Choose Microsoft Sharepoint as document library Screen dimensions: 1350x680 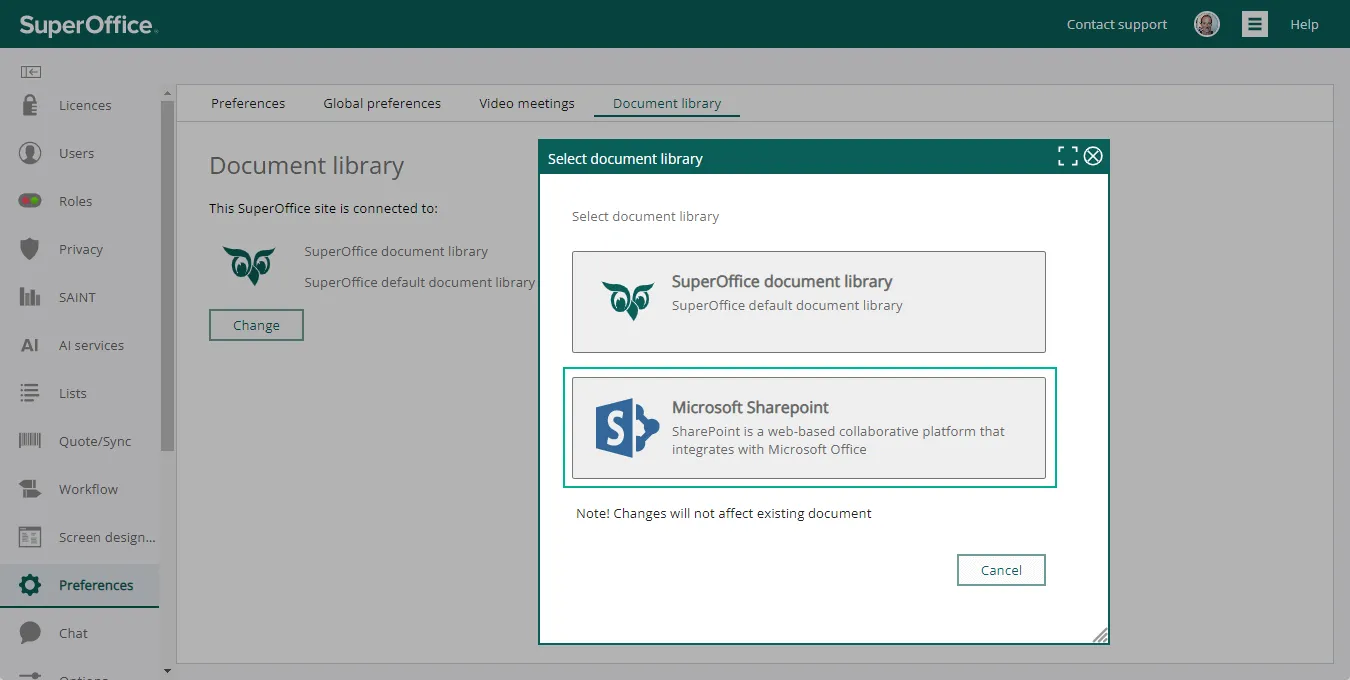click(808, 428)
